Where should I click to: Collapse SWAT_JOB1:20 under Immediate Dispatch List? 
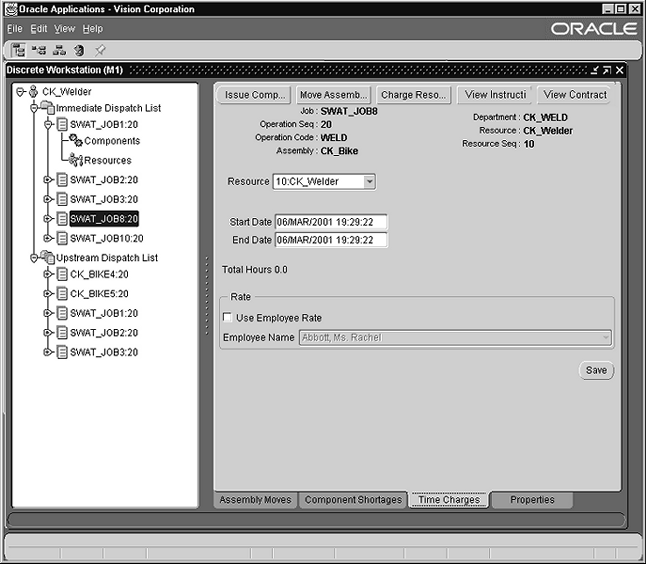48,124
